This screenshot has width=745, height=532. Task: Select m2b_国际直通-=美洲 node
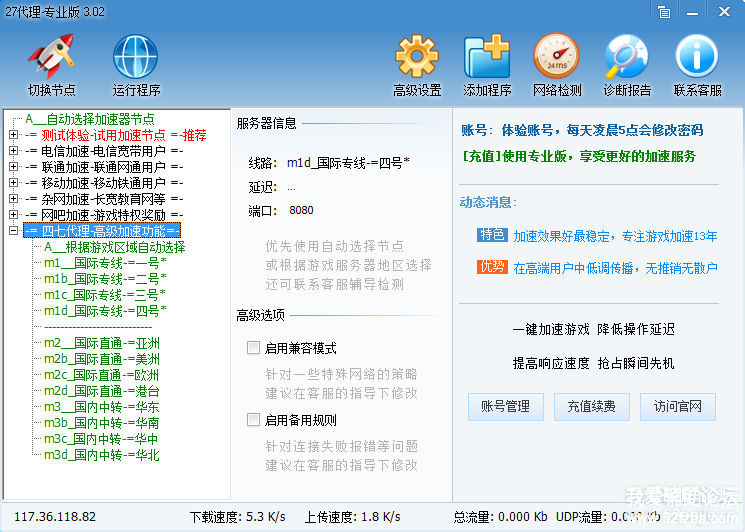click(102, 359)
